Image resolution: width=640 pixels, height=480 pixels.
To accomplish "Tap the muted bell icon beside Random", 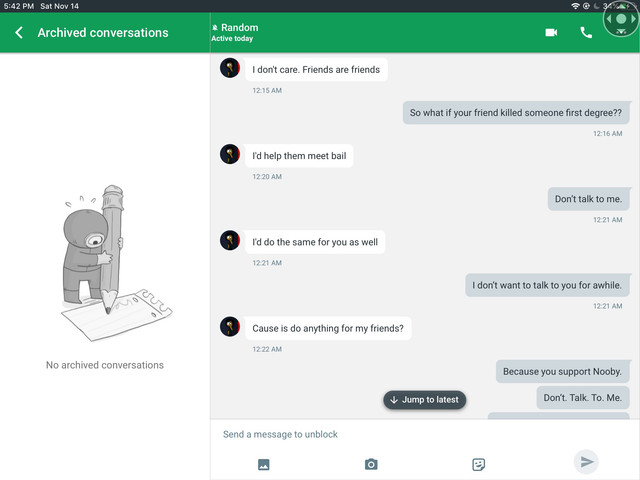I will click(x=215, y=28).
